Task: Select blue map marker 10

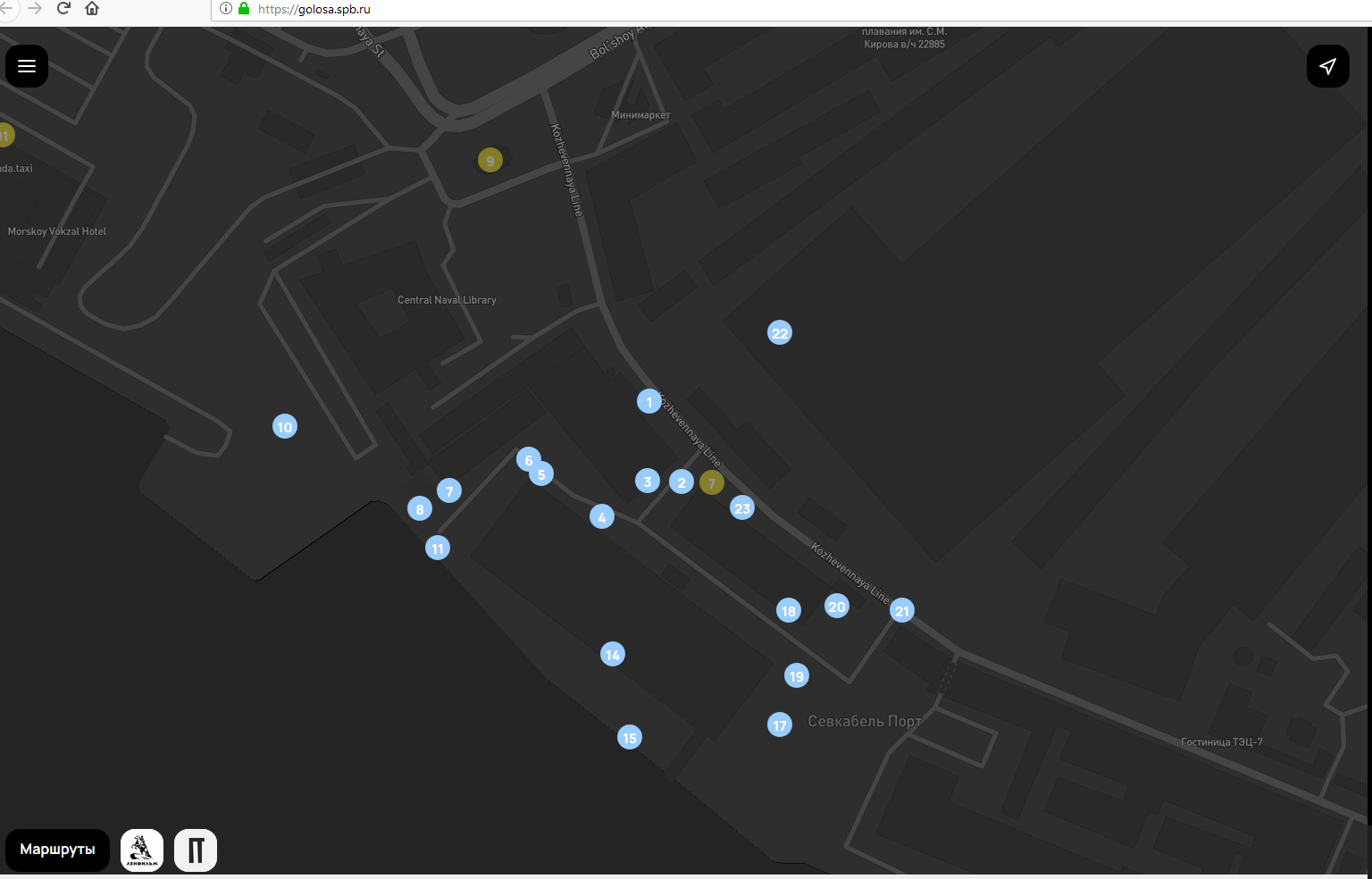Action: click(x=285, y=427)
